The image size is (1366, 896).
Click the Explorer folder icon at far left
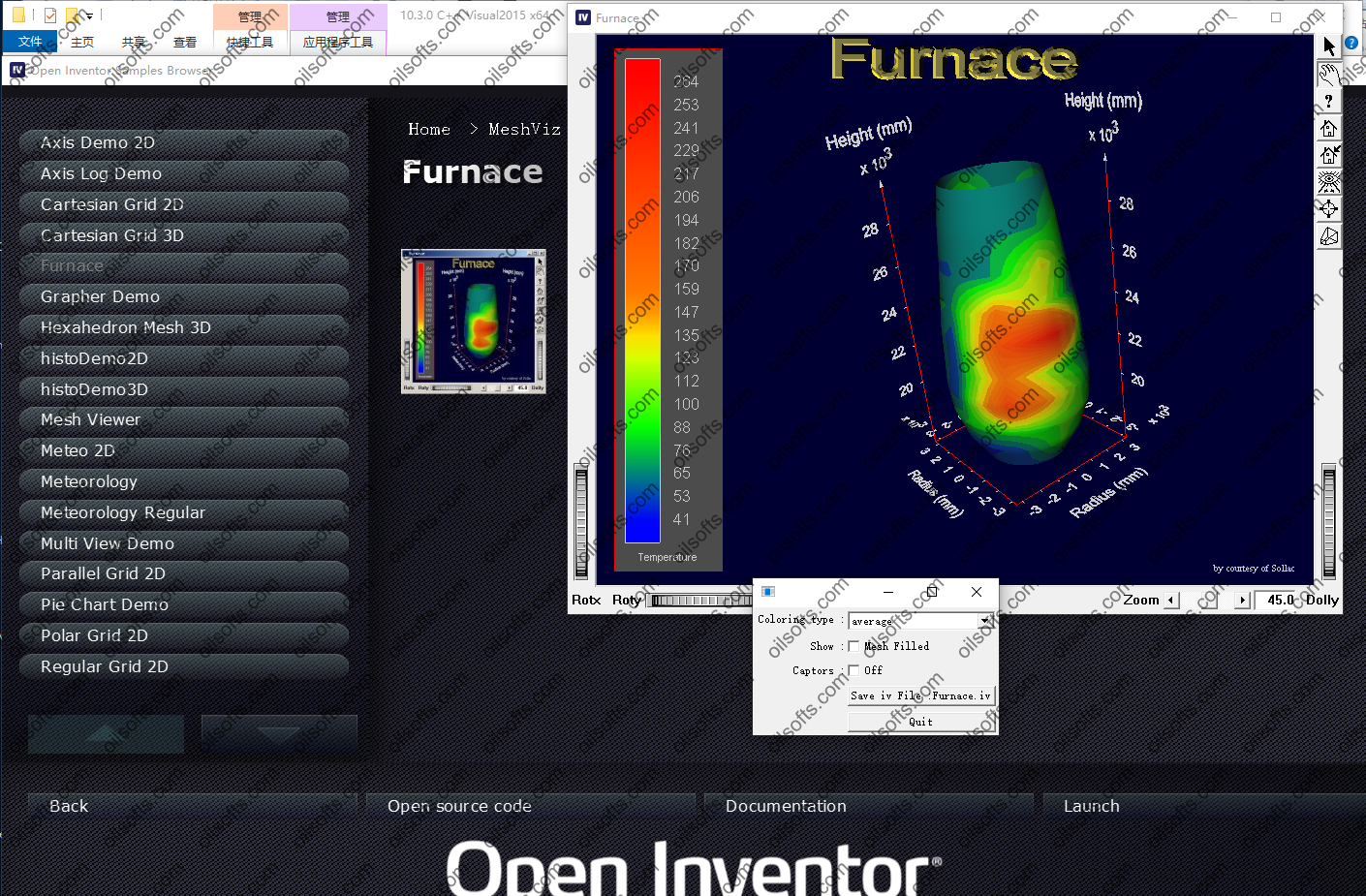(x=18, y=15)
